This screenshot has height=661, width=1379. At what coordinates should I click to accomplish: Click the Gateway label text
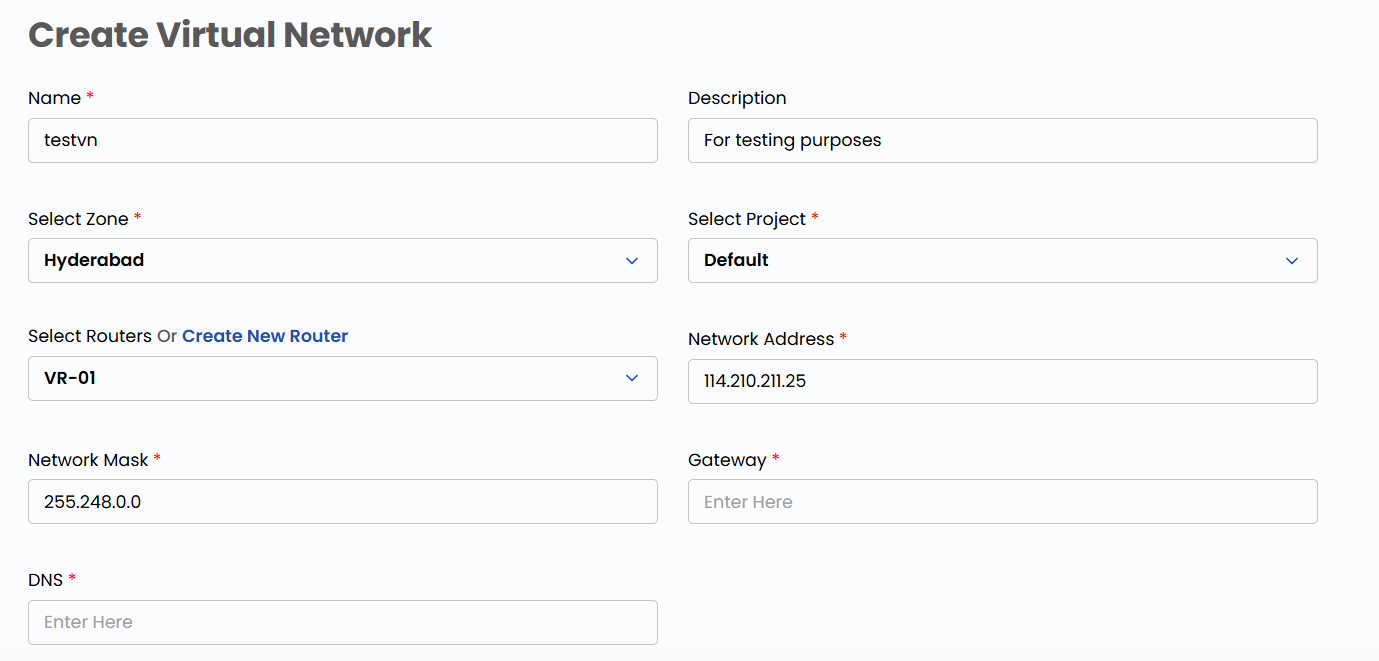(x=727, y=459)
